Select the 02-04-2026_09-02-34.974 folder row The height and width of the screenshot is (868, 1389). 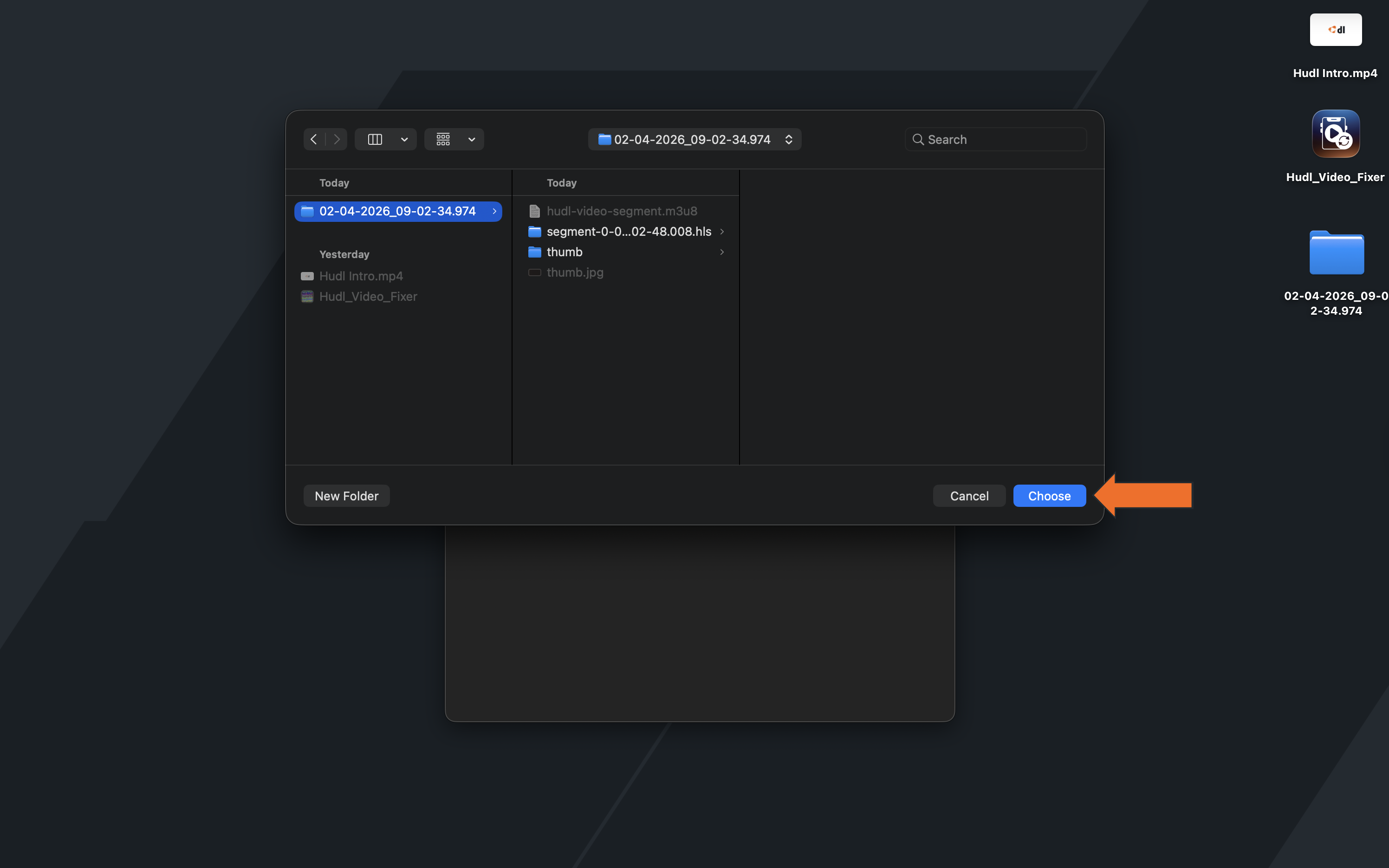click(x=398, y=211)
